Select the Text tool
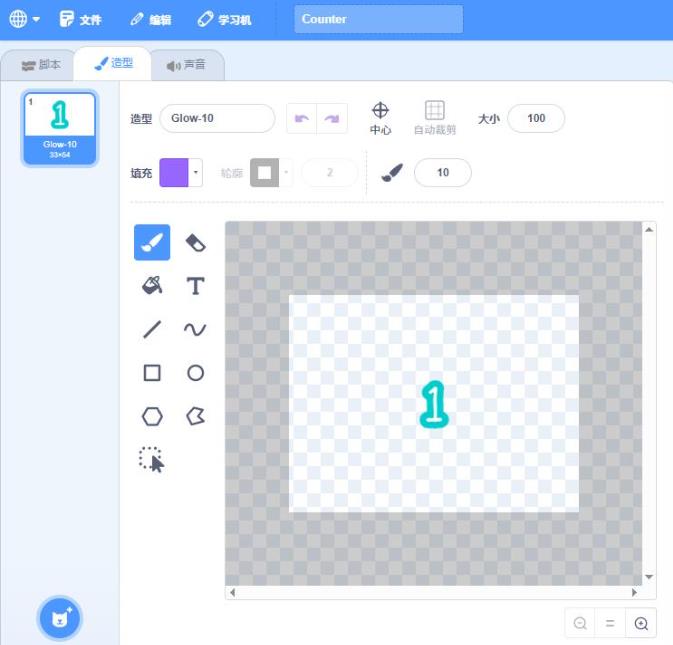The width and height of the screenshot is (673, 645). pos(195,286)
